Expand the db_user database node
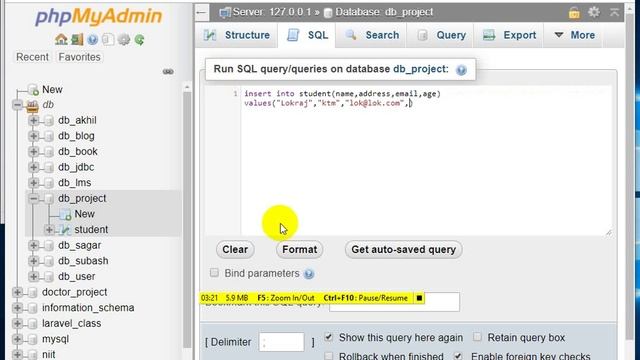640x360 pixels. click(33, 277)
